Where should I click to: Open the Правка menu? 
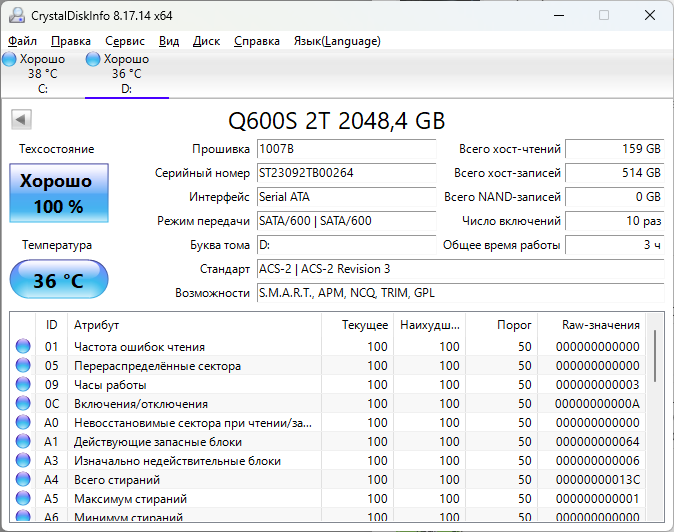coord(71,41)
